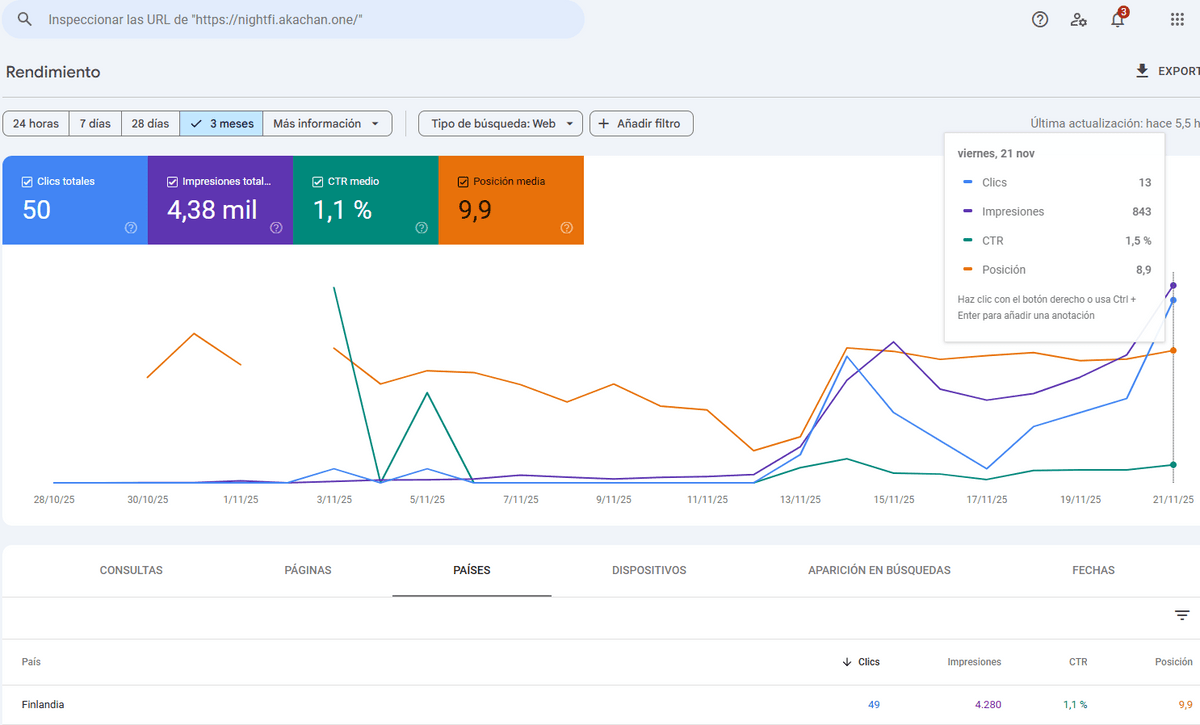Click help icon on Clics totales card
This screenshot has width=1200, height=725.
[130, 228]
